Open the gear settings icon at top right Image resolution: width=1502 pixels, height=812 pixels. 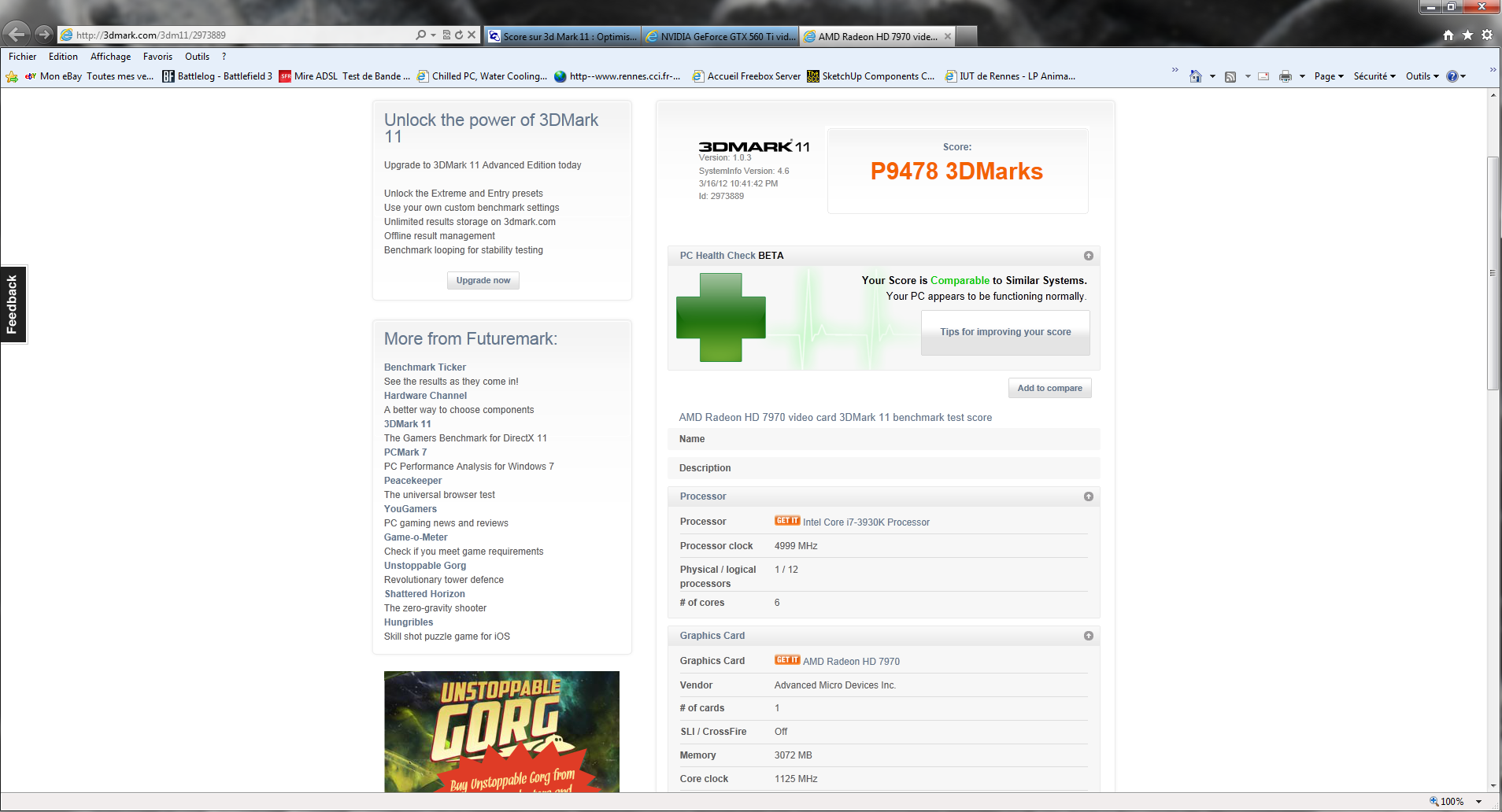click(1486, 35)
